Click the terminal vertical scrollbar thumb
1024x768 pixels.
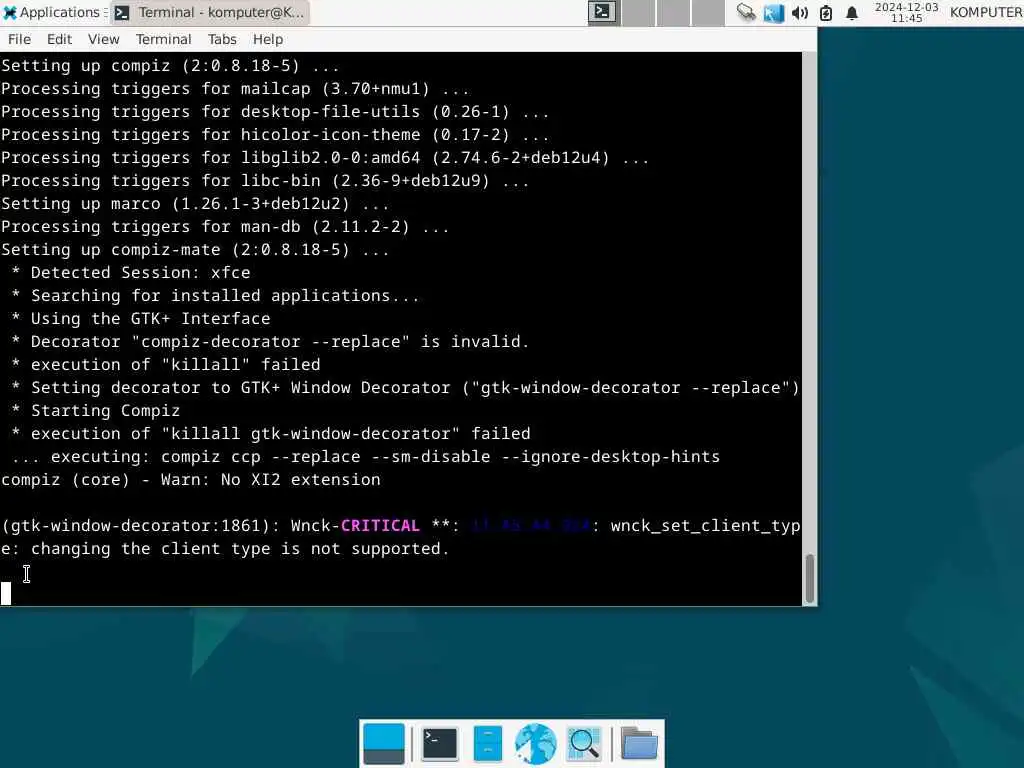[x=810, y=579]
